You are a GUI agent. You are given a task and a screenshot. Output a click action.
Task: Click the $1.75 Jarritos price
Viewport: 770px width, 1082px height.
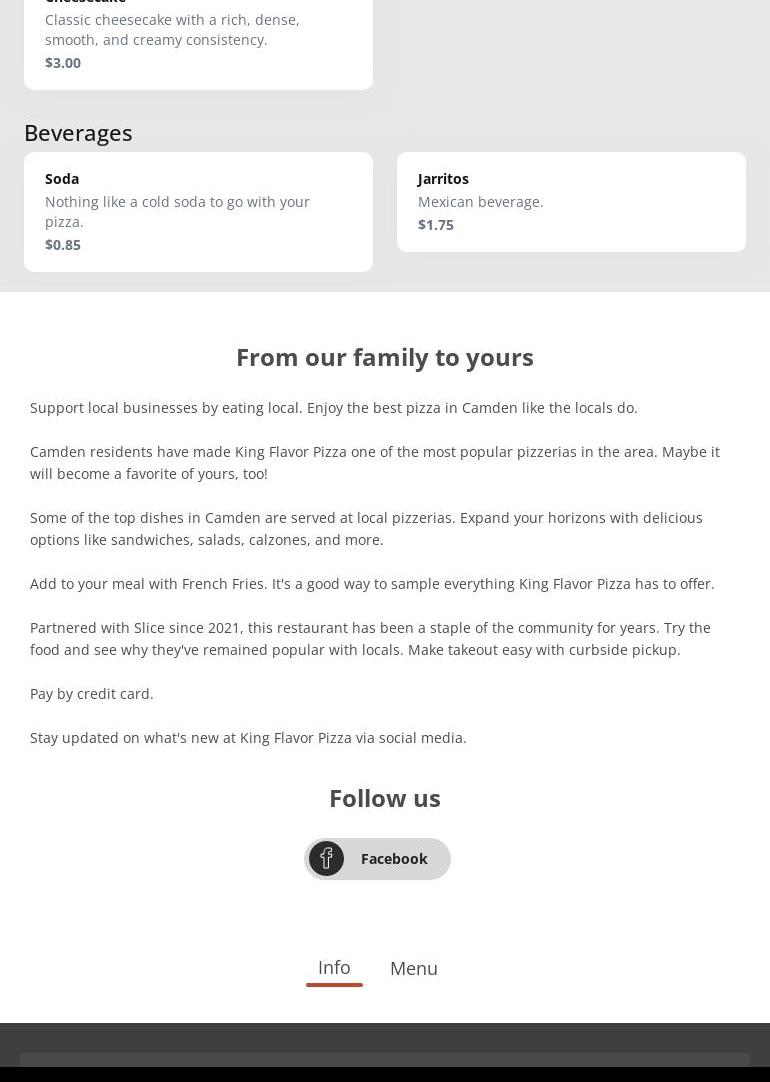point(436,225)
